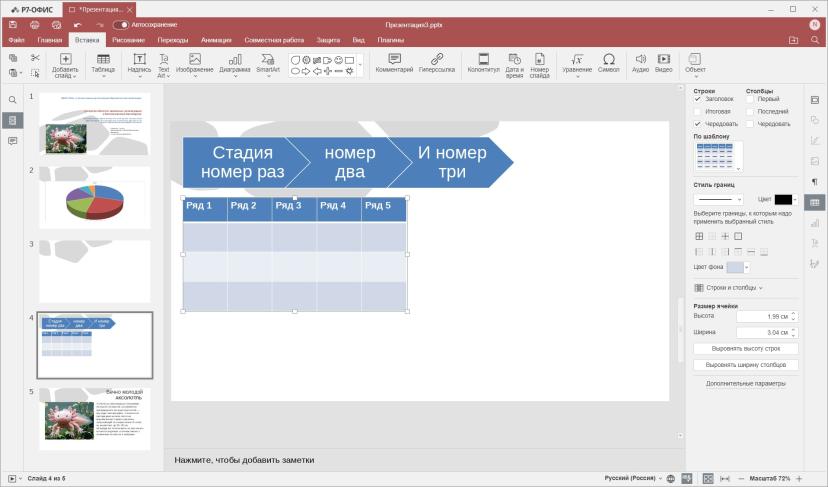Open the Файл menu tab
The image size is (828, 487).
click(x=16, y=40)
